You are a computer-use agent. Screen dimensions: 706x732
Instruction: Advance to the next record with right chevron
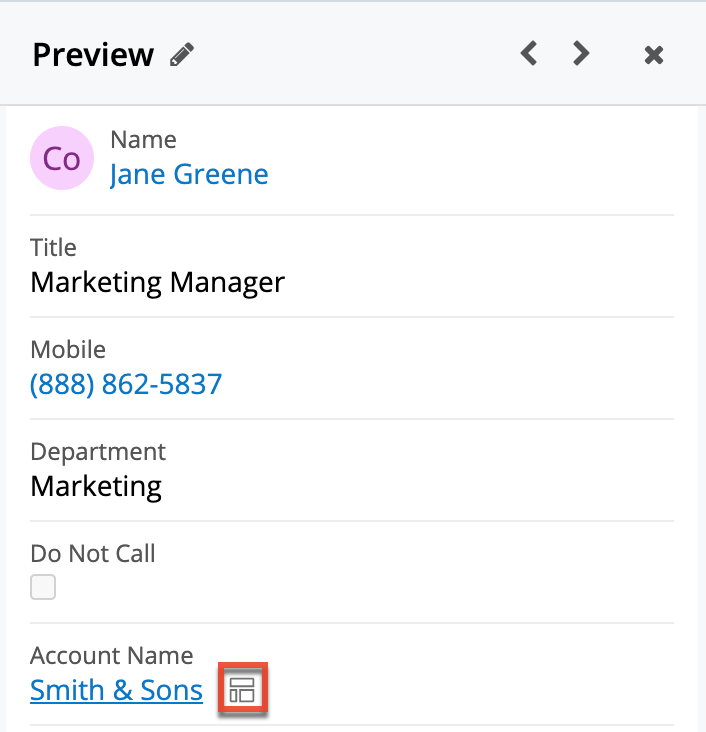pos(581,54)
